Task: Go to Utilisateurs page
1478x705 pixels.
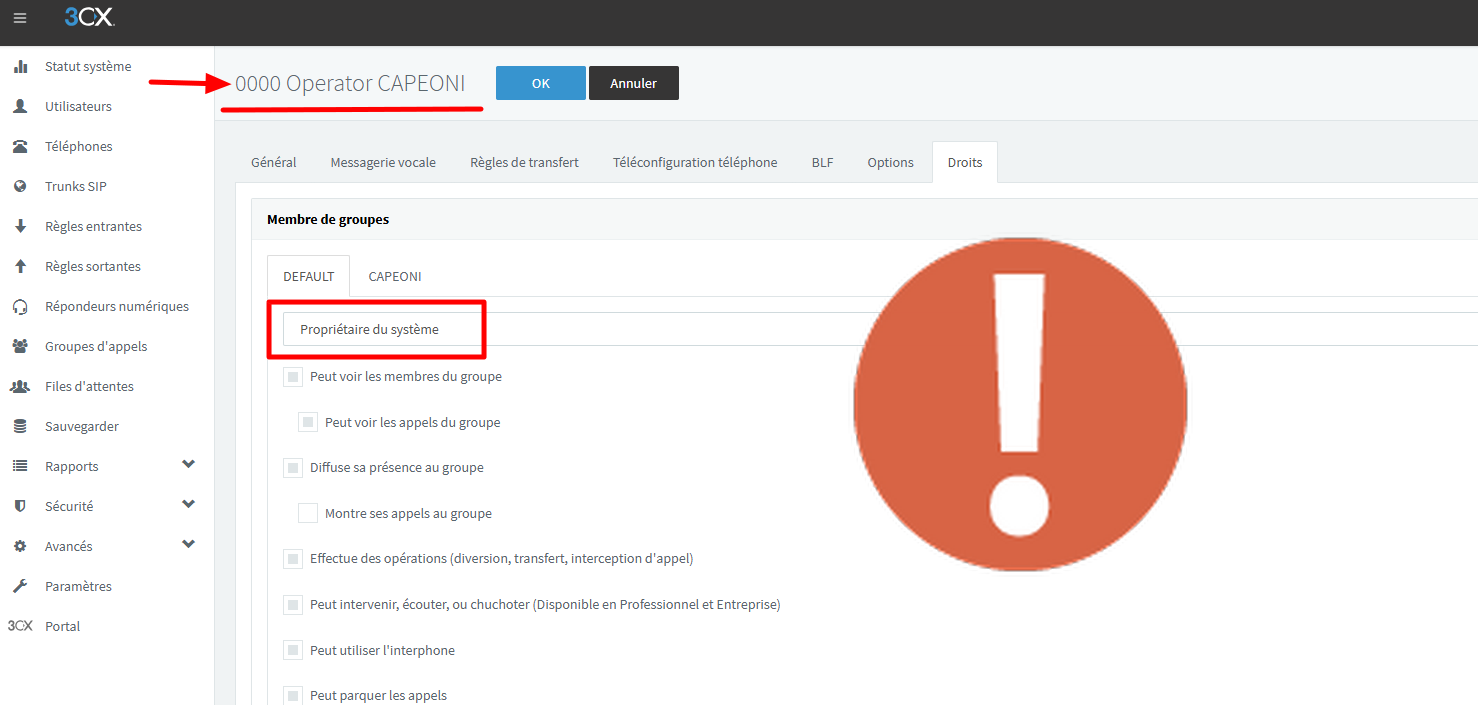Action: pyautogui.click(x=78, y=107)
